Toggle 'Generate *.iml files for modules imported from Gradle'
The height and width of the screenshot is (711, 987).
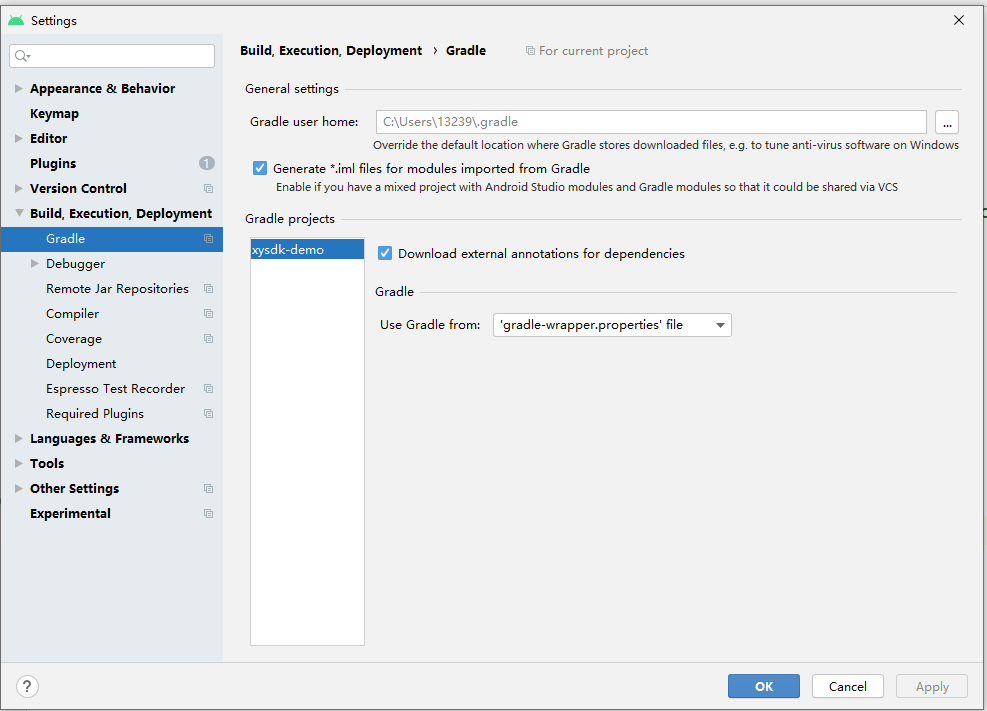click(x=260, y=168)
